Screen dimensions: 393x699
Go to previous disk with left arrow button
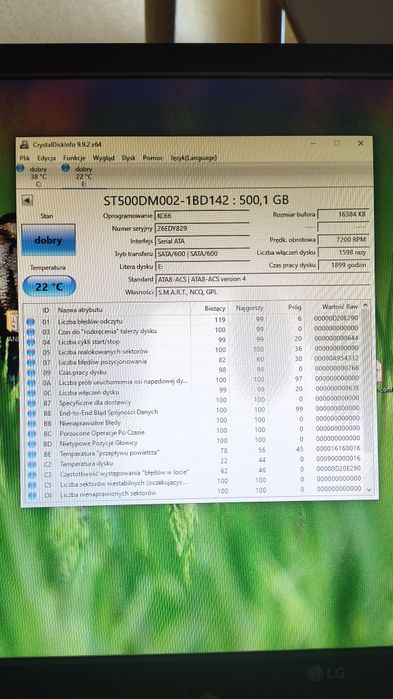pos(27,201)
